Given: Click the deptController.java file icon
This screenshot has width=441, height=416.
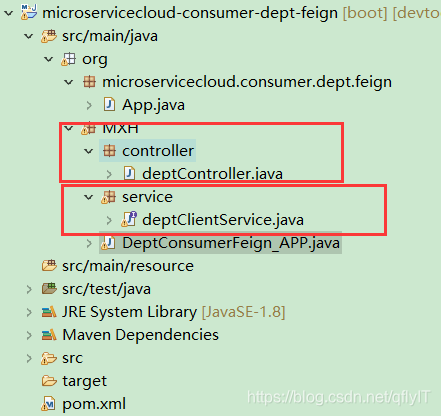Looking at the screenshot, I should point(129,173).
